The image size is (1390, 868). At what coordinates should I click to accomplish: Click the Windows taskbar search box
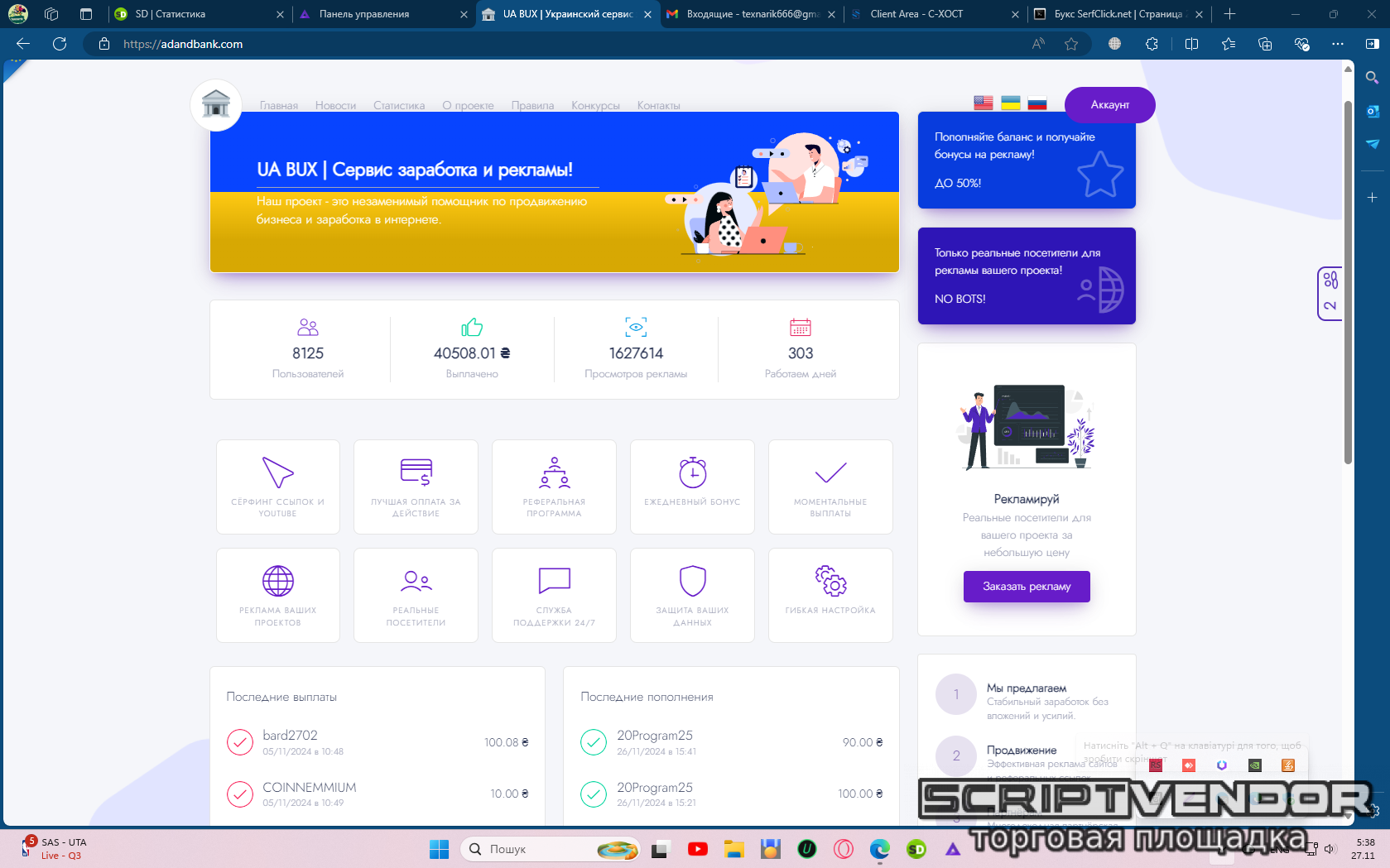pos(551,849)
